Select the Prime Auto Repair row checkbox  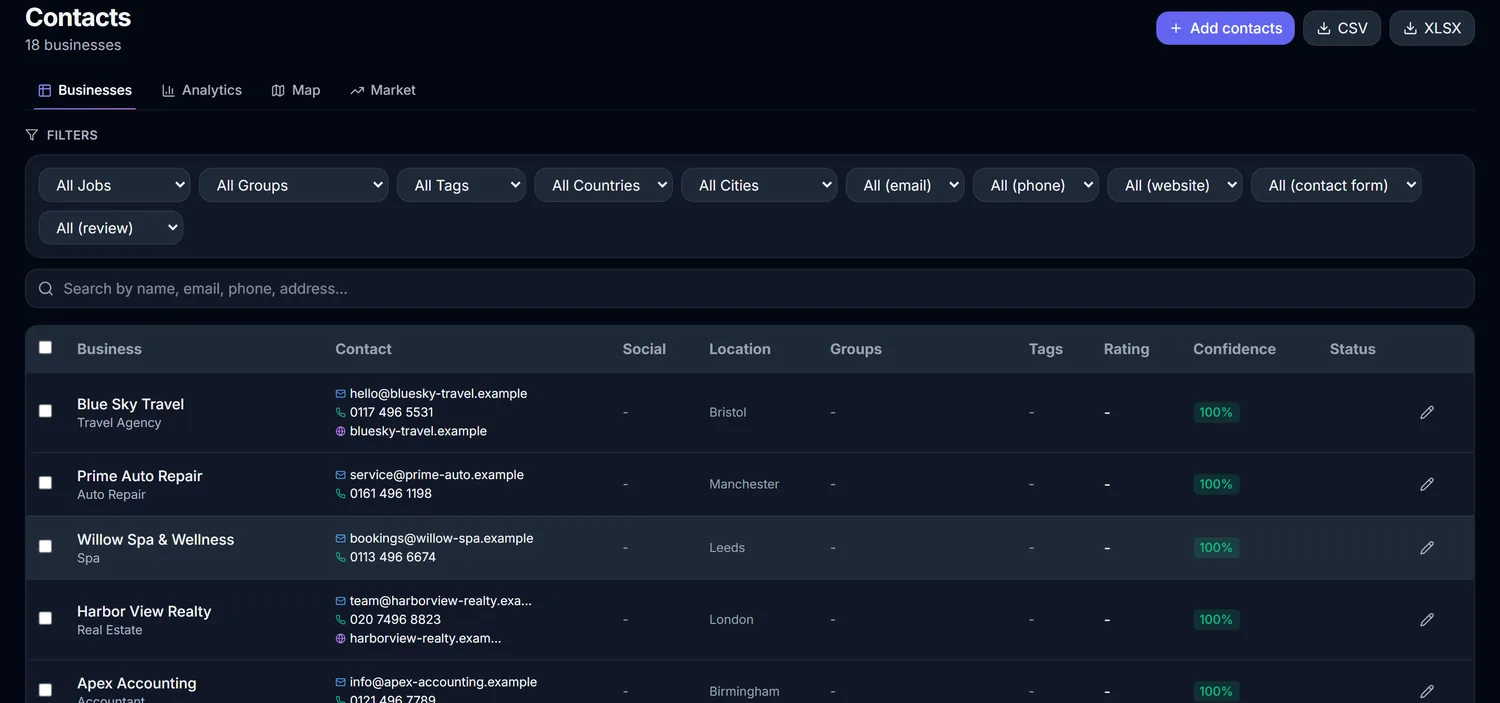[45, 483]
